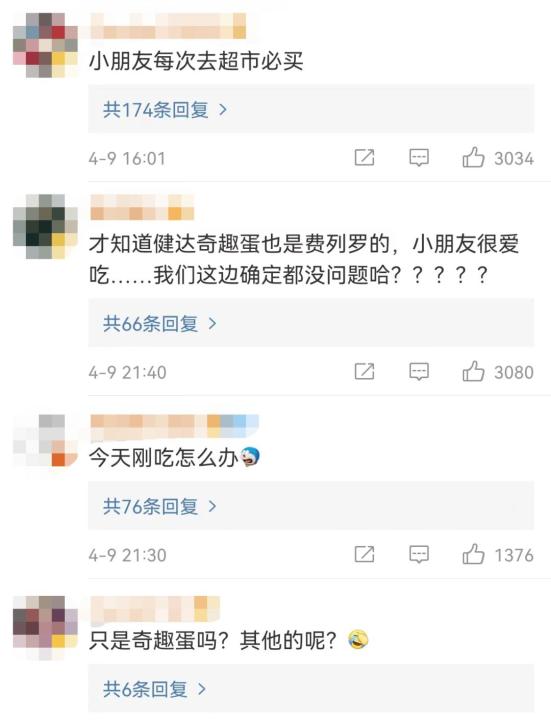Open the 共6条回复 reply thread
Viewport: 551px width, 723px height.
pyautogui.click(x=311, y=688)
